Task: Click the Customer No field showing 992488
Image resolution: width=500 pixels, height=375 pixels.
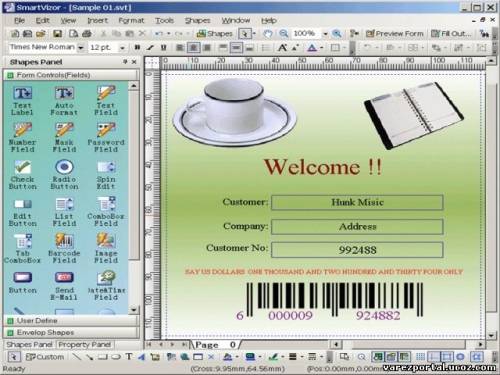Action: tap(357, 250)
